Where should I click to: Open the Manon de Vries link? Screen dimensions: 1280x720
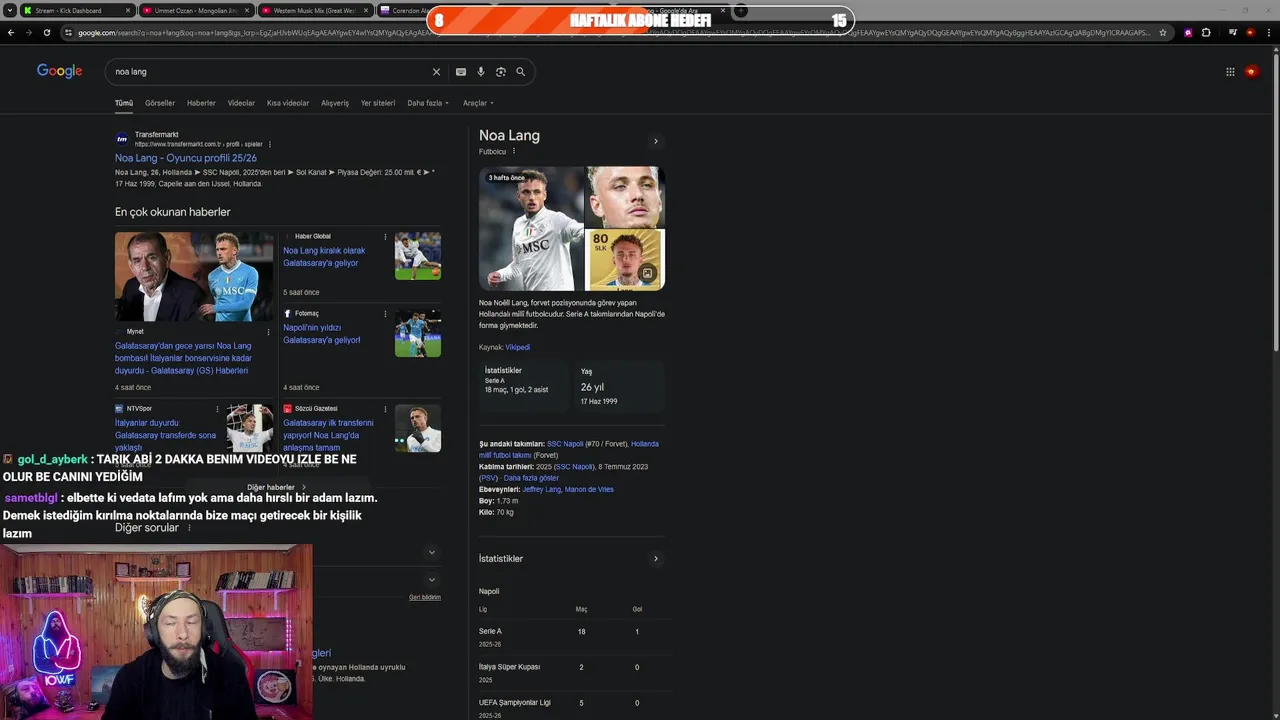(x=589, y=490)
